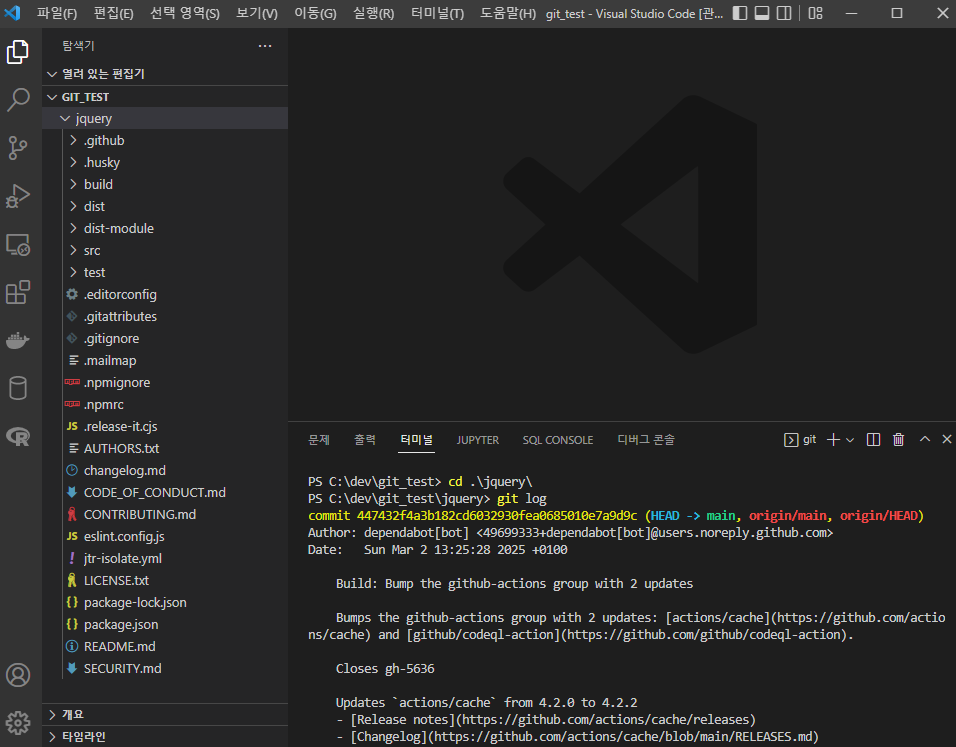Screen dimensions: 956x747
Task: Open the Database view icon
Action: click(18, 388)
